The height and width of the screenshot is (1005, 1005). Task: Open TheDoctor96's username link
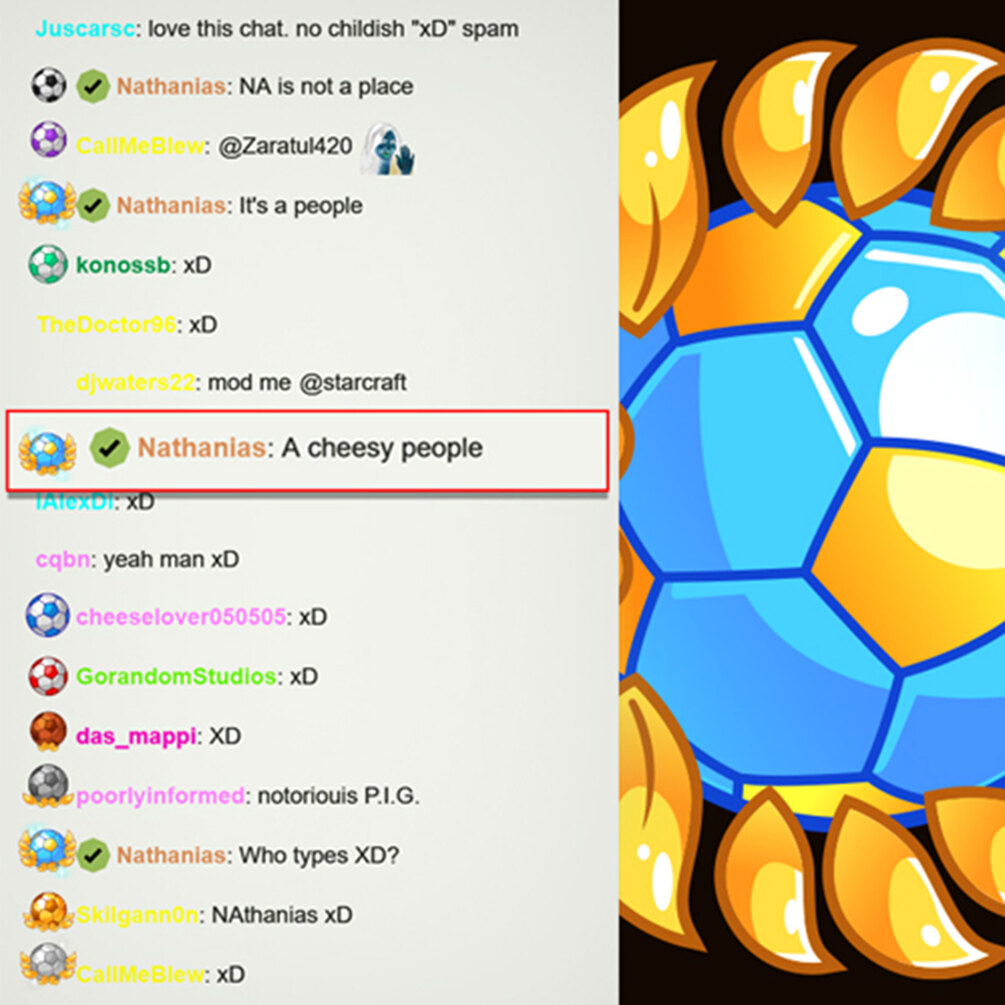pyautogui.click(x=106, y=324)
